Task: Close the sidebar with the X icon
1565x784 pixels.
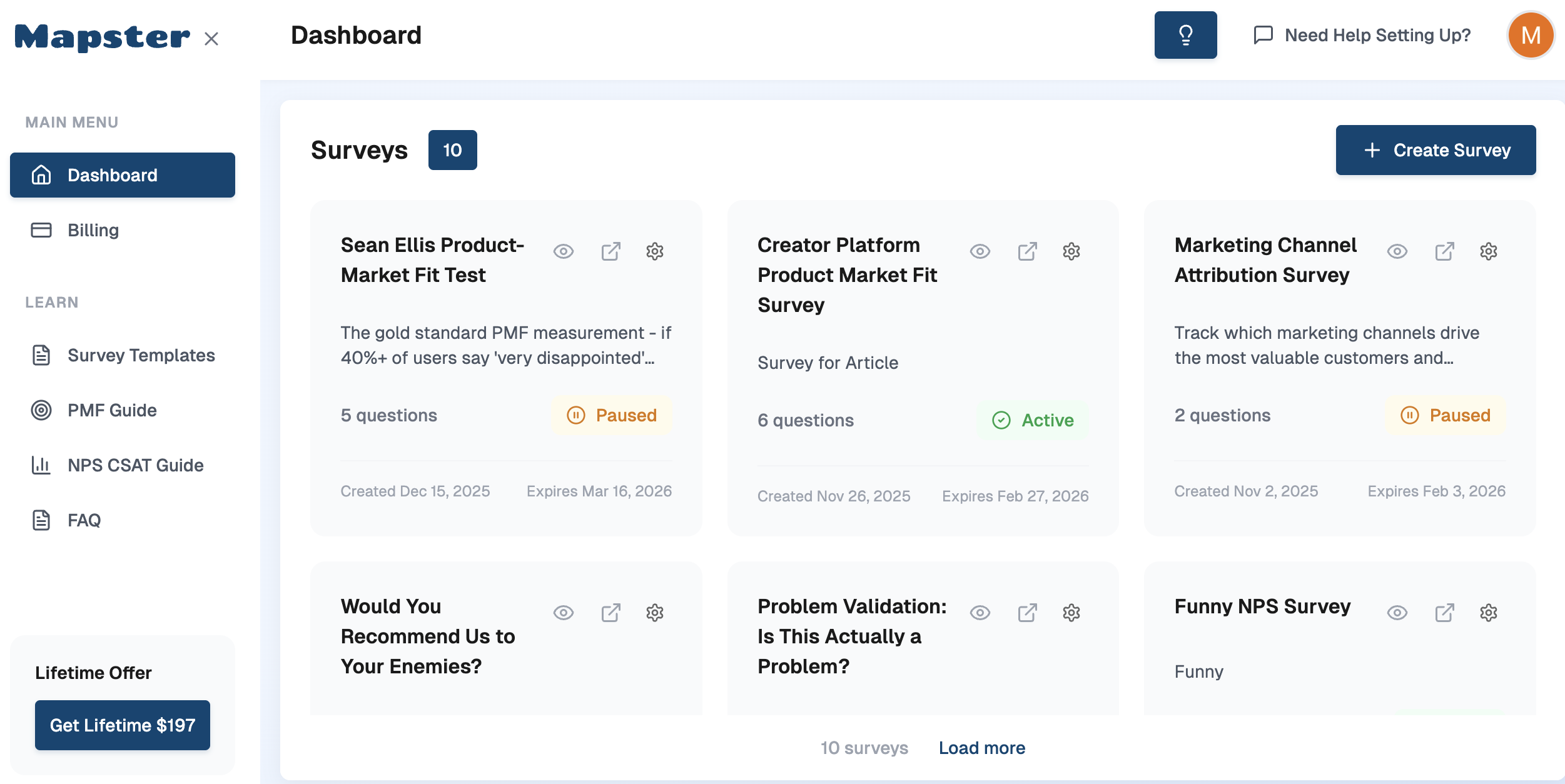Action: [x=211, y=39]
